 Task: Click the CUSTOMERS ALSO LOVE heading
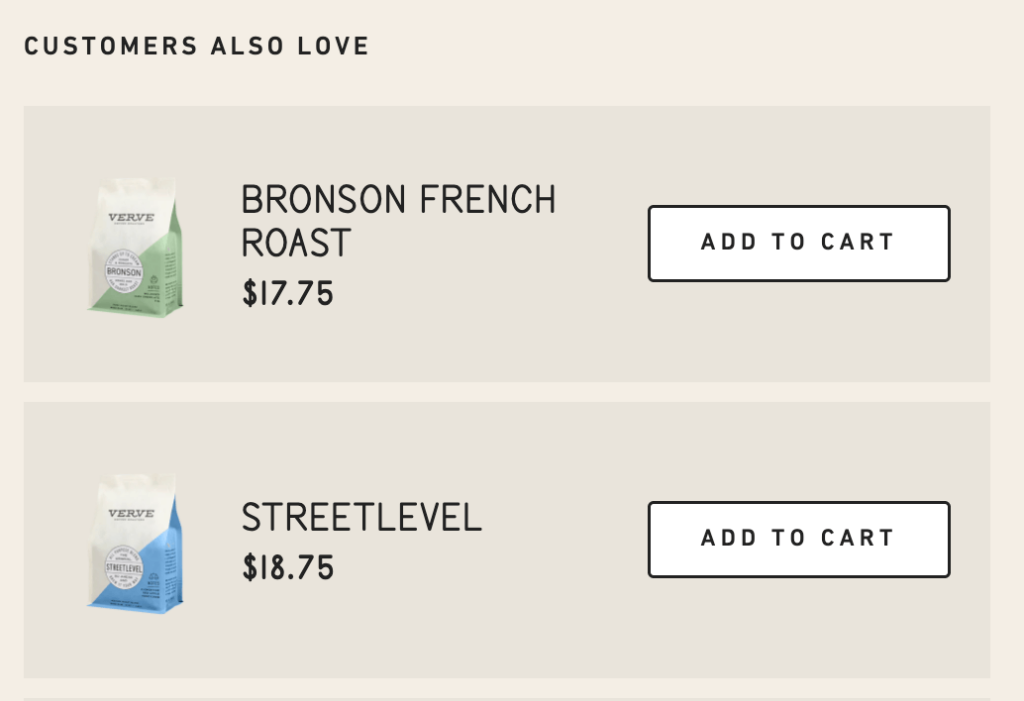(x=197, y=45)
